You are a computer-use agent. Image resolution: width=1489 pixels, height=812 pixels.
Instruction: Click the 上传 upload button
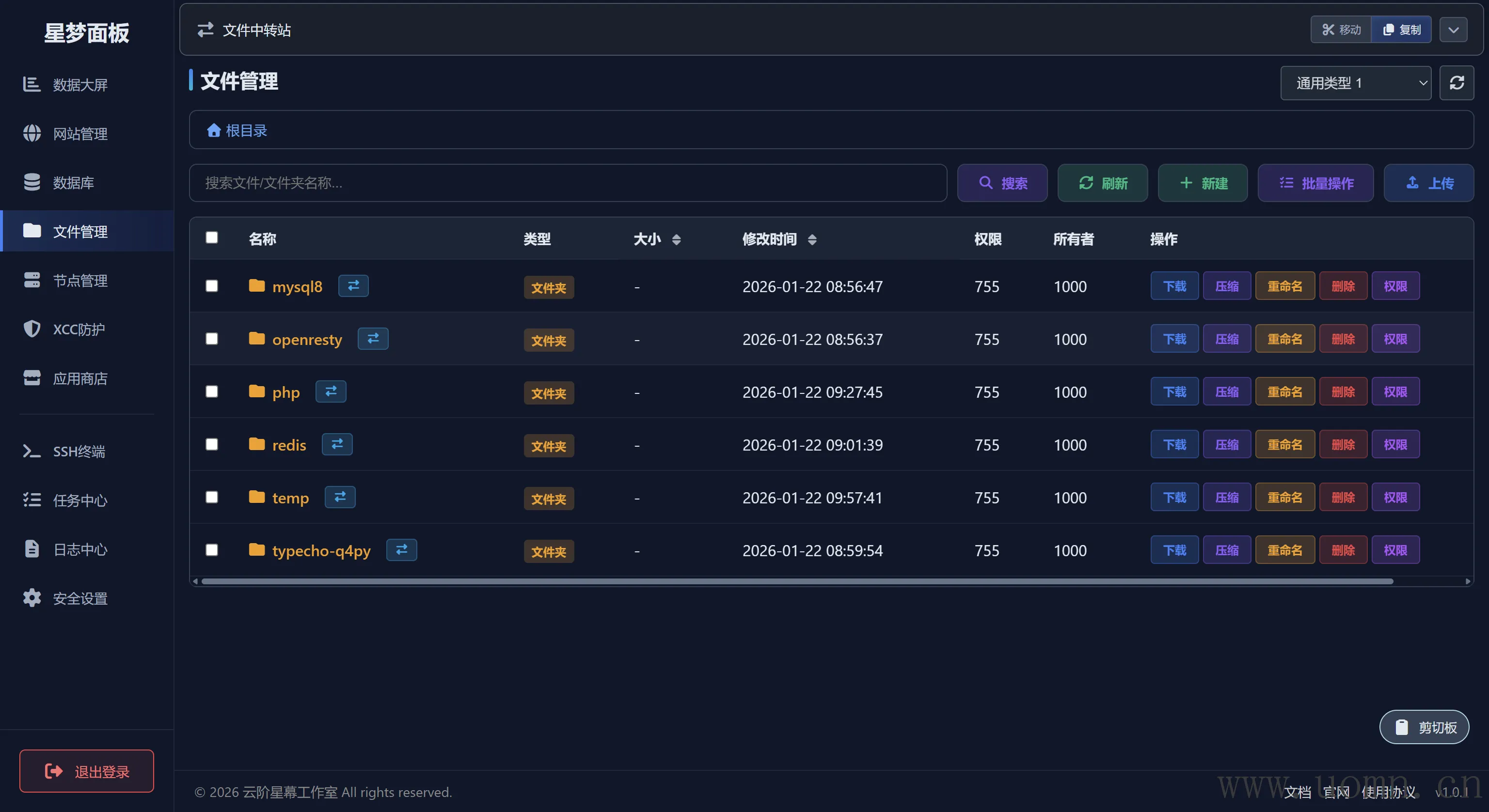[1429, 183]
